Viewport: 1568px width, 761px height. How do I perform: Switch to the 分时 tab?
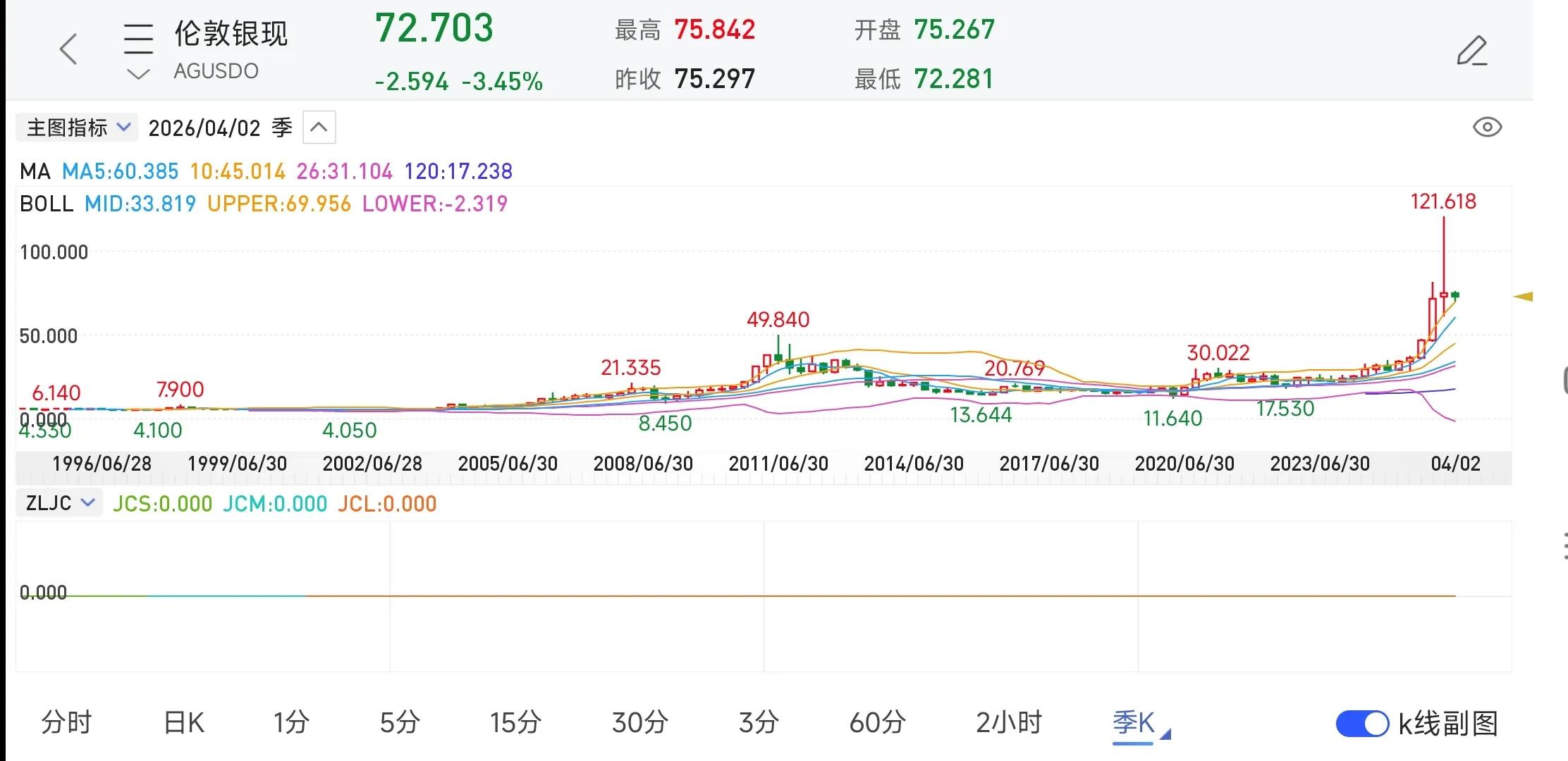pyautogui.click(x=67, y=723)
